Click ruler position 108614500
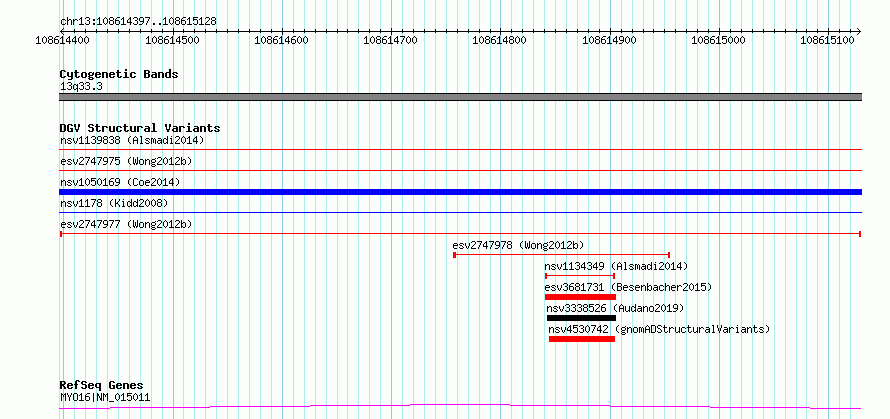This screenshot has width=890, height=419. pos(173,40)
